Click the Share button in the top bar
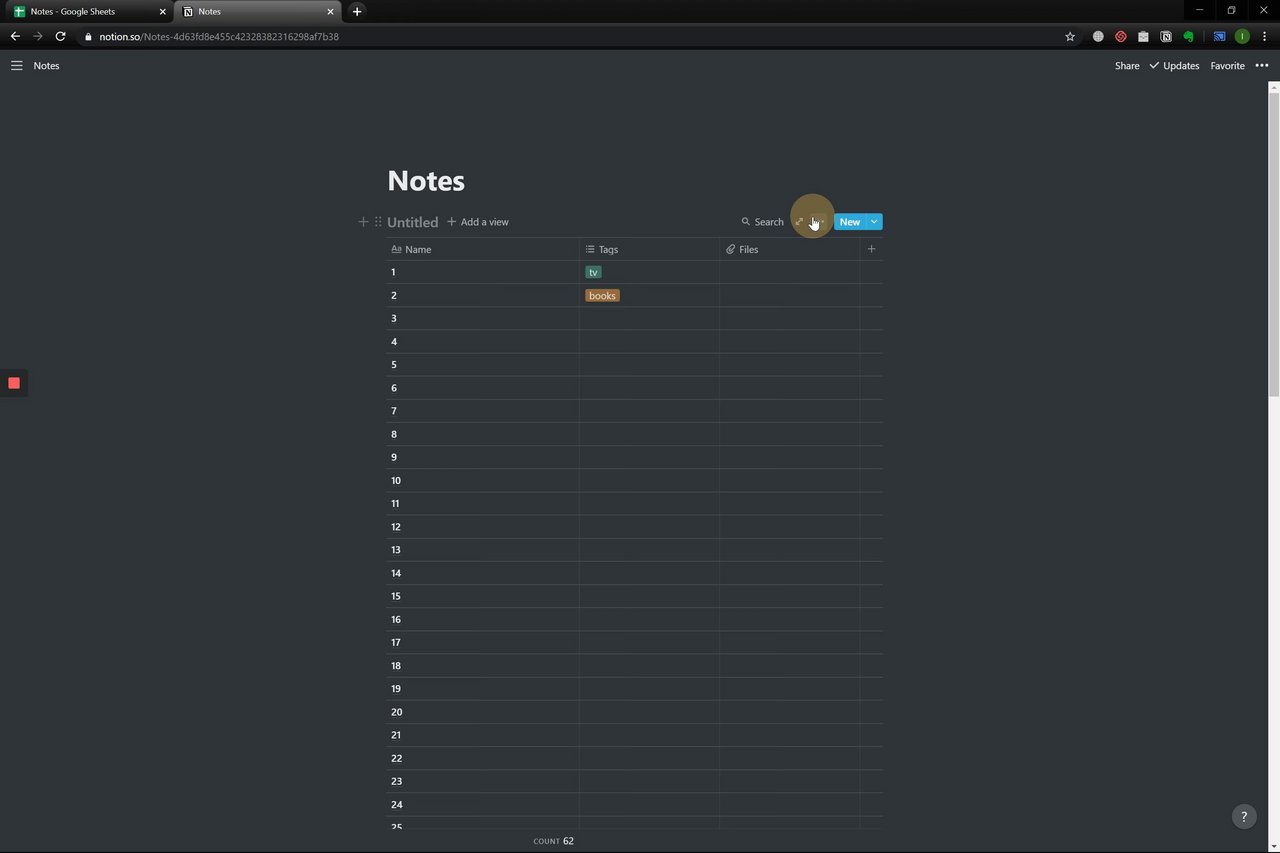The height and width of the screenshot is (853, 1280). (x=1127, y=66)
